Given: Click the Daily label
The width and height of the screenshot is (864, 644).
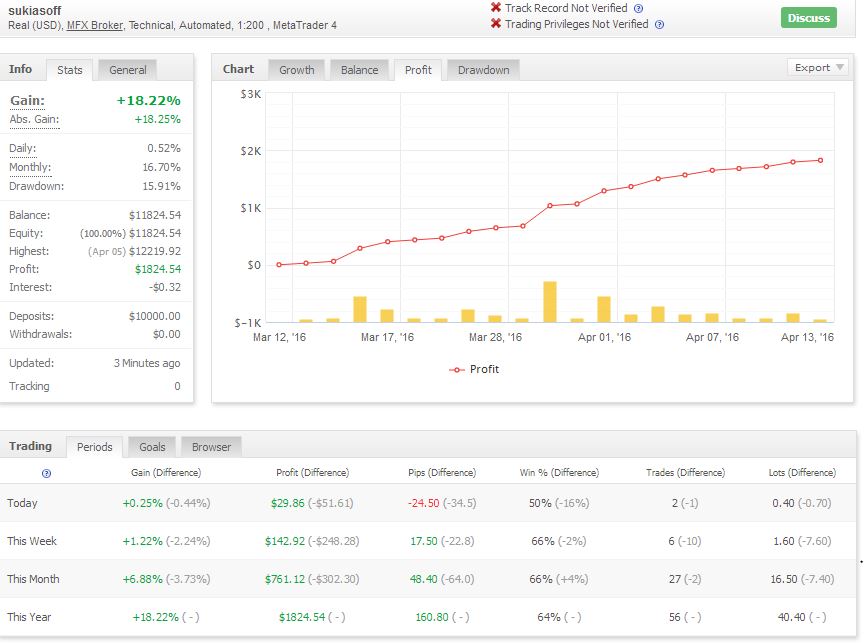Looking at the screenshot, I should (23, 148).
